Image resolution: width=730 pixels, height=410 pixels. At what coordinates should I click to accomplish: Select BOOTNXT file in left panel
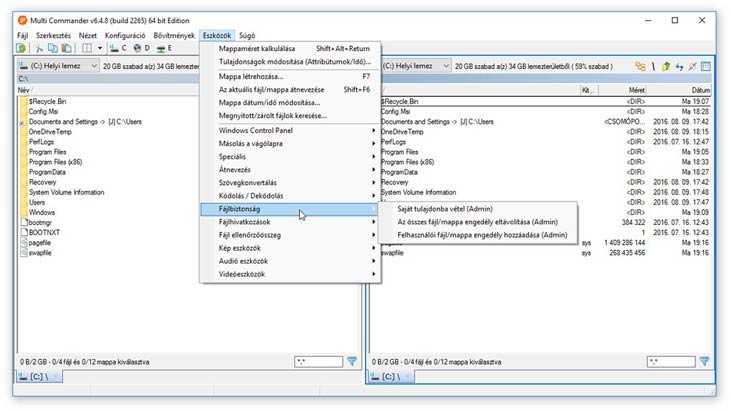click(x=44, y=232)
